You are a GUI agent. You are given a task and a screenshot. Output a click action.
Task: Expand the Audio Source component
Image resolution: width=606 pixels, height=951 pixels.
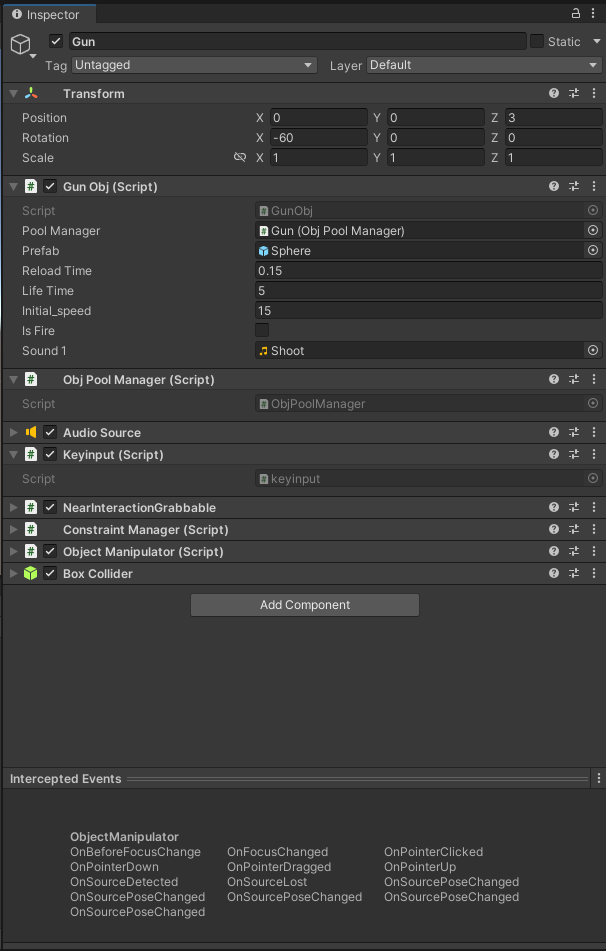13,432
